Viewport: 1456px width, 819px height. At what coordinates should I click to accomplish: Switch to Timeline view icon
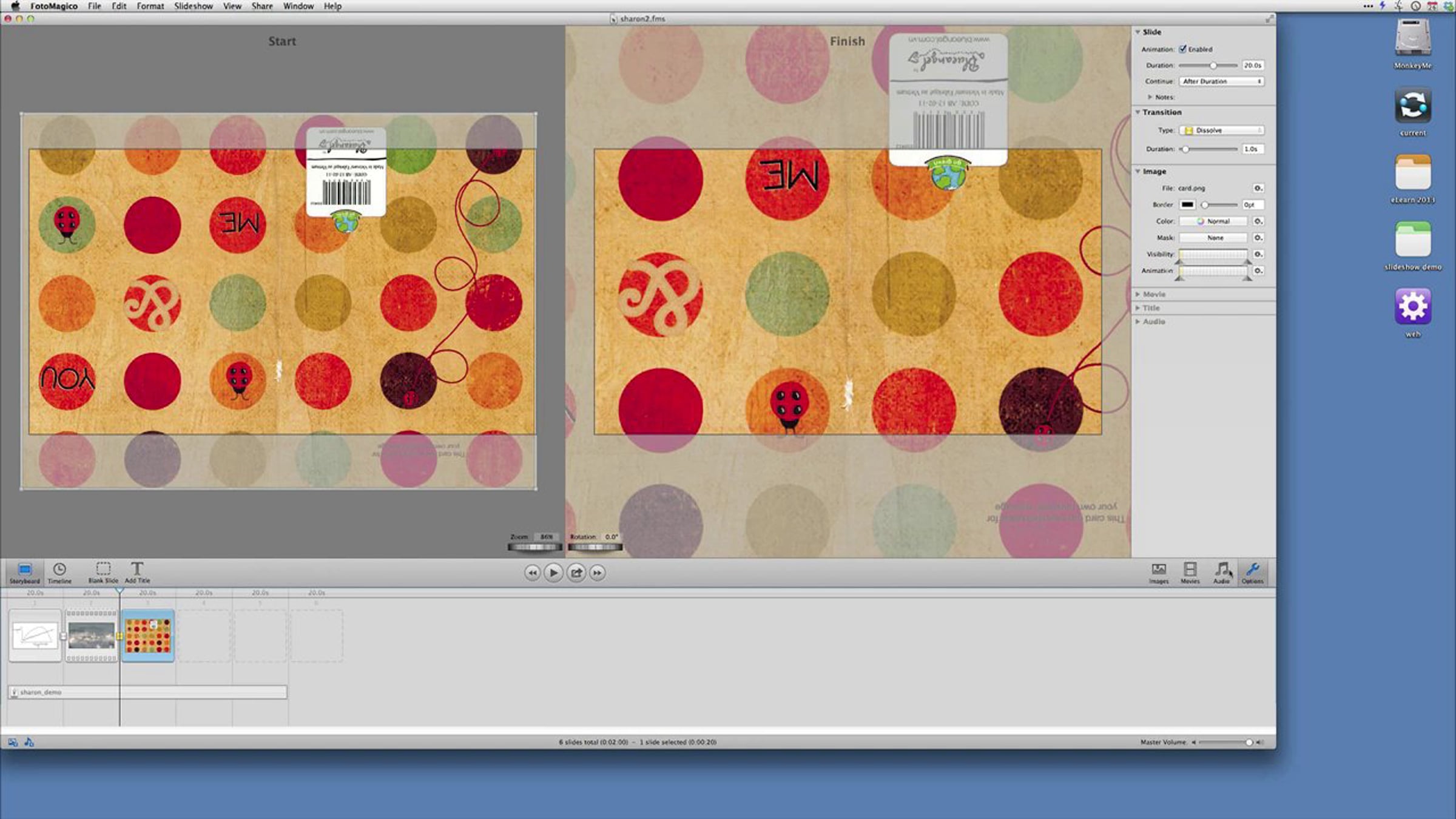(59, 571)
